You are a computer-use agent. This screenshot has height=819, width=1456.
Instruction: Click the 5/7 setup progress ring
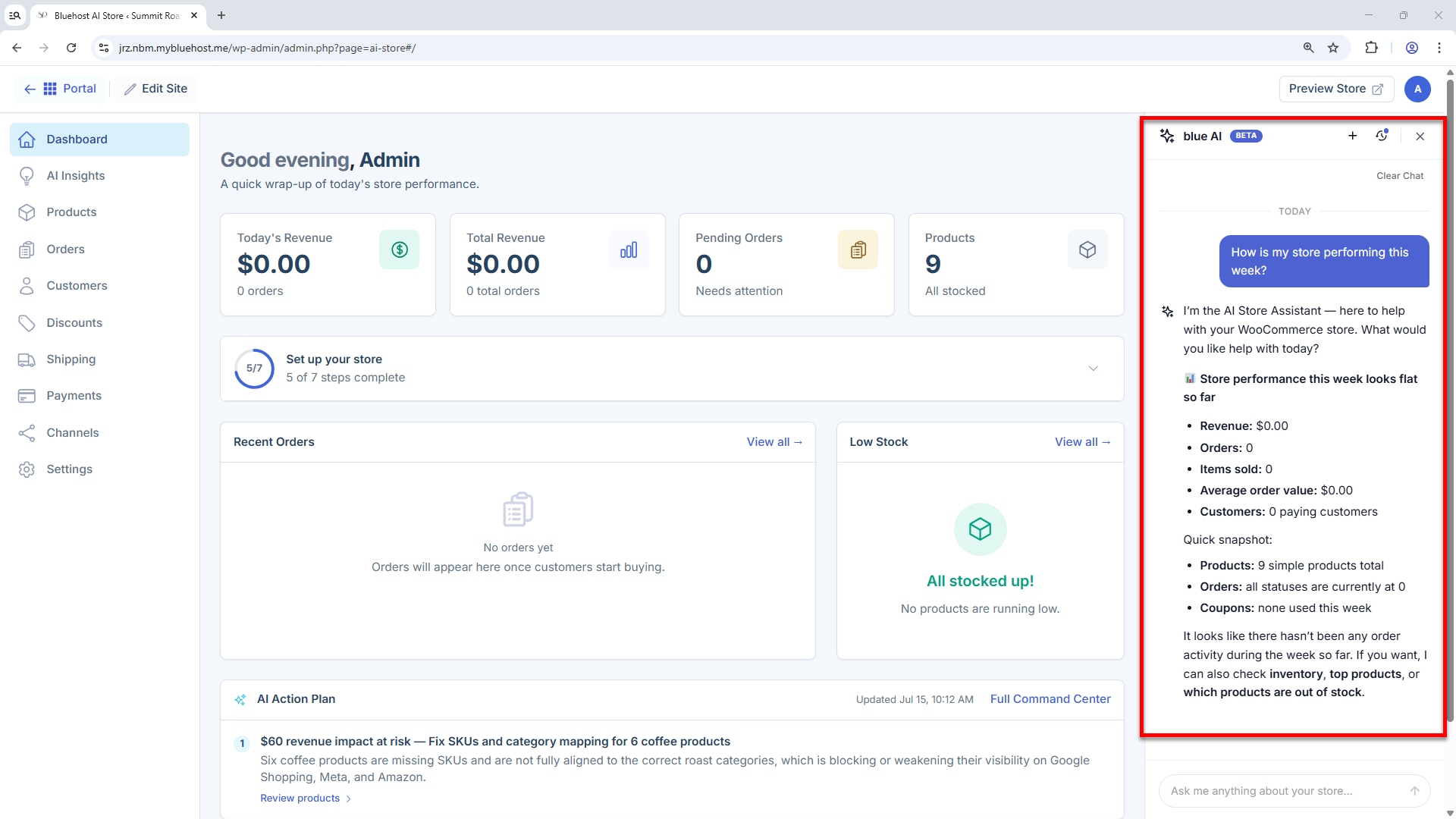click(x=254, y=369)
